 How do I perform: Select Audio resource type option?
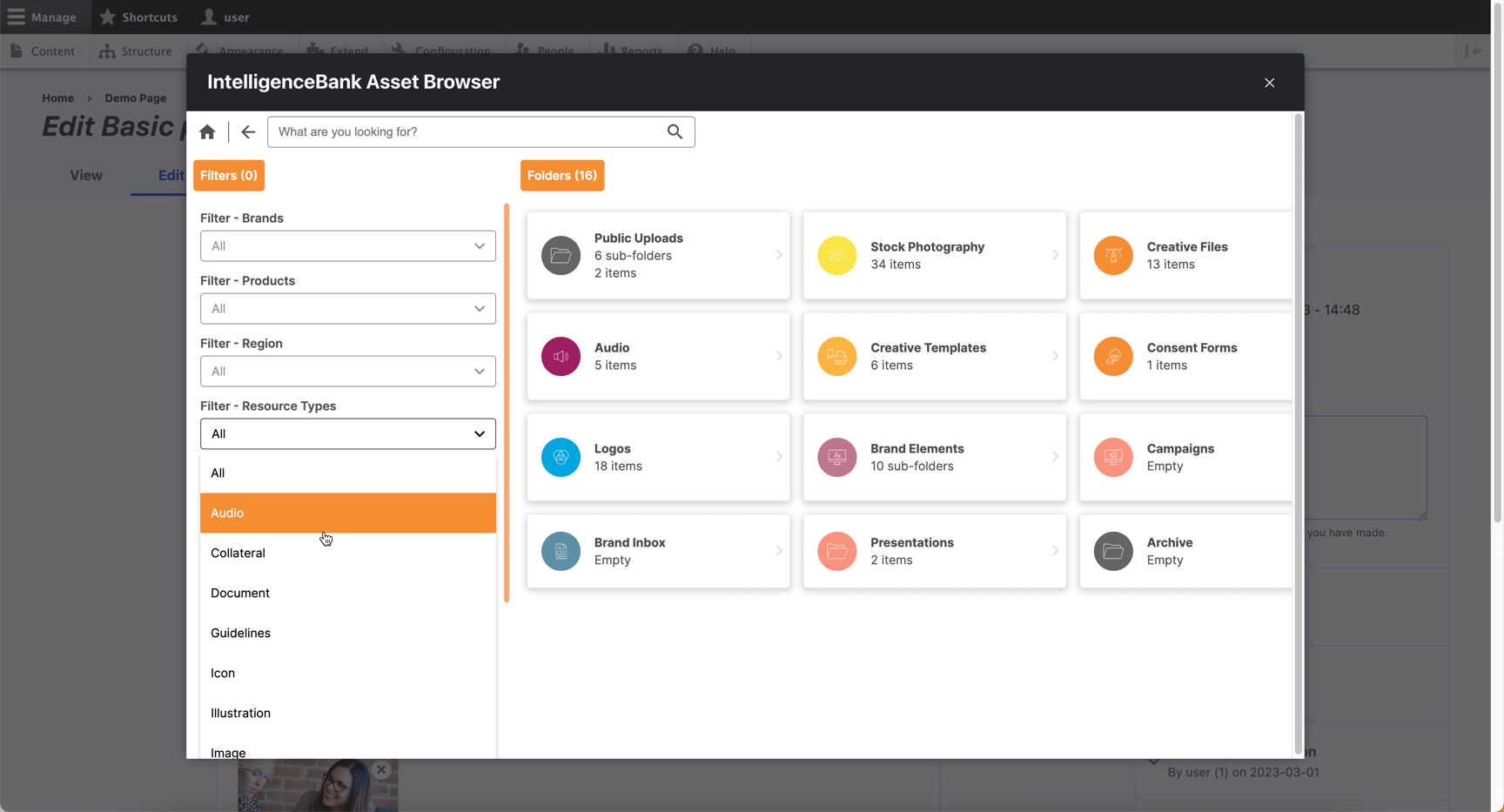coord(348,513)
